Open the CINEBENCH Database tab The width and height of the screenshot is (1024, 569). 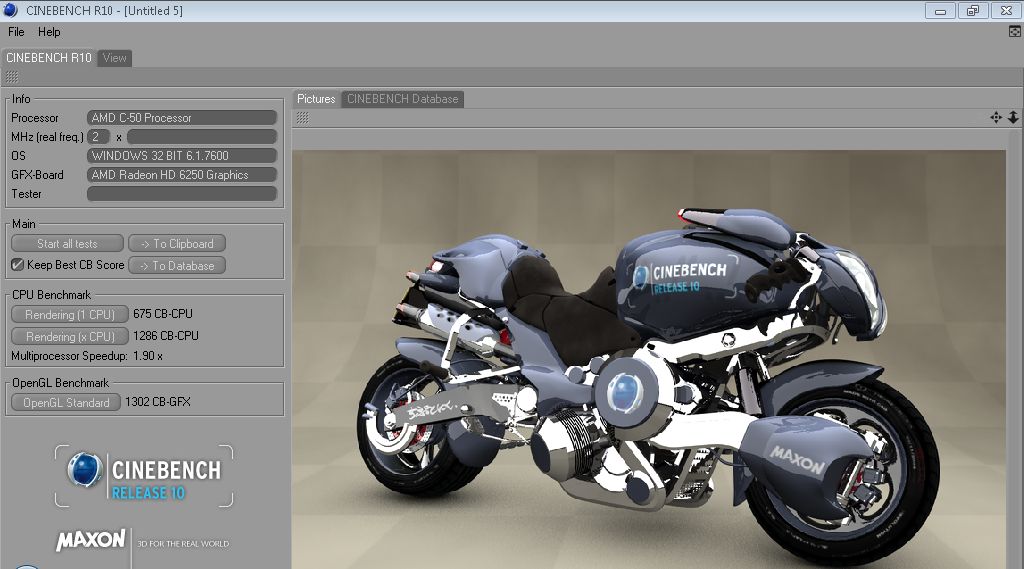pos(402,99)
